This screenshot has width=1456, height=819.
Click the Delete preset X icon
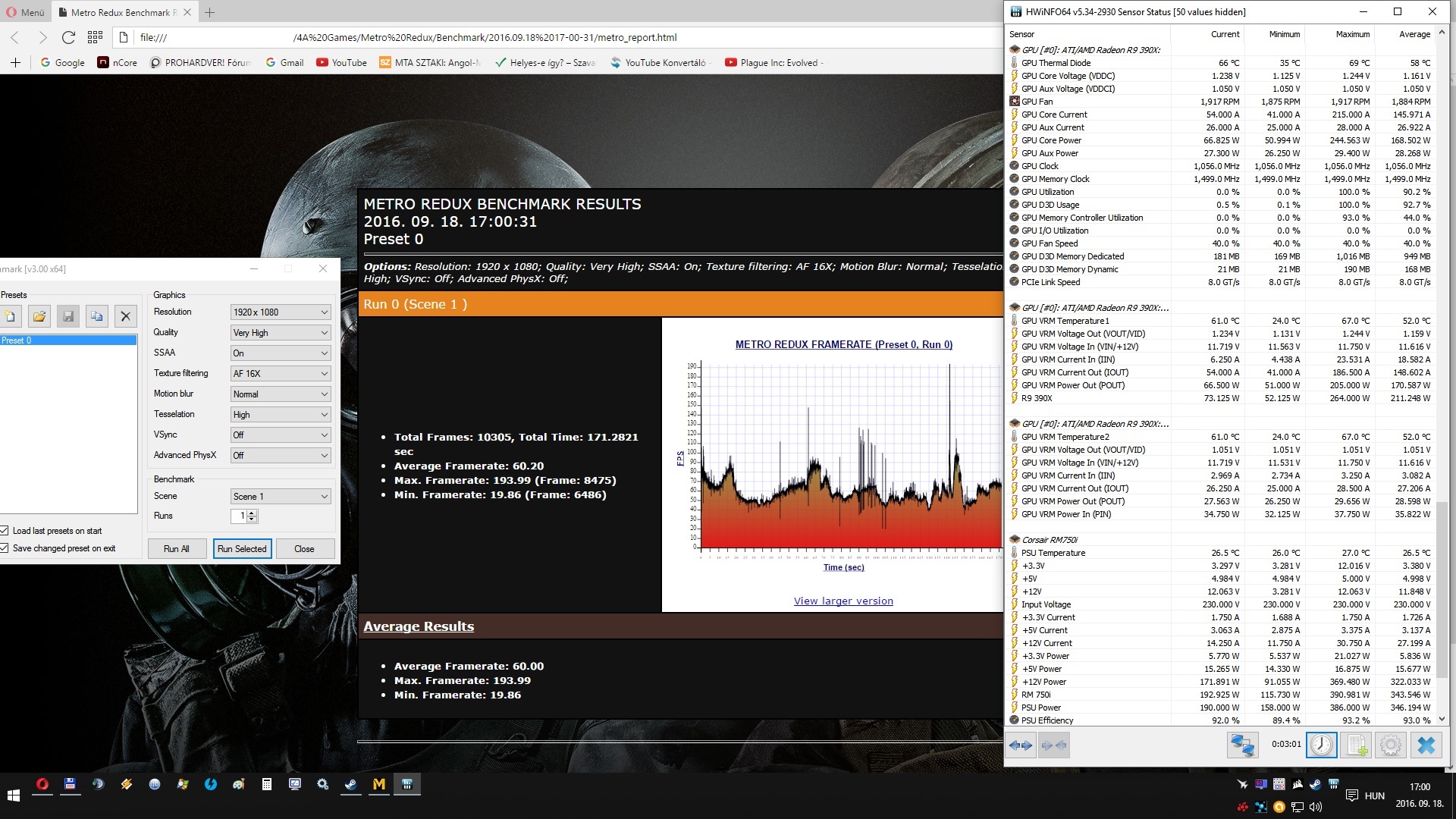pyautogui.click(x=126, y=316)
